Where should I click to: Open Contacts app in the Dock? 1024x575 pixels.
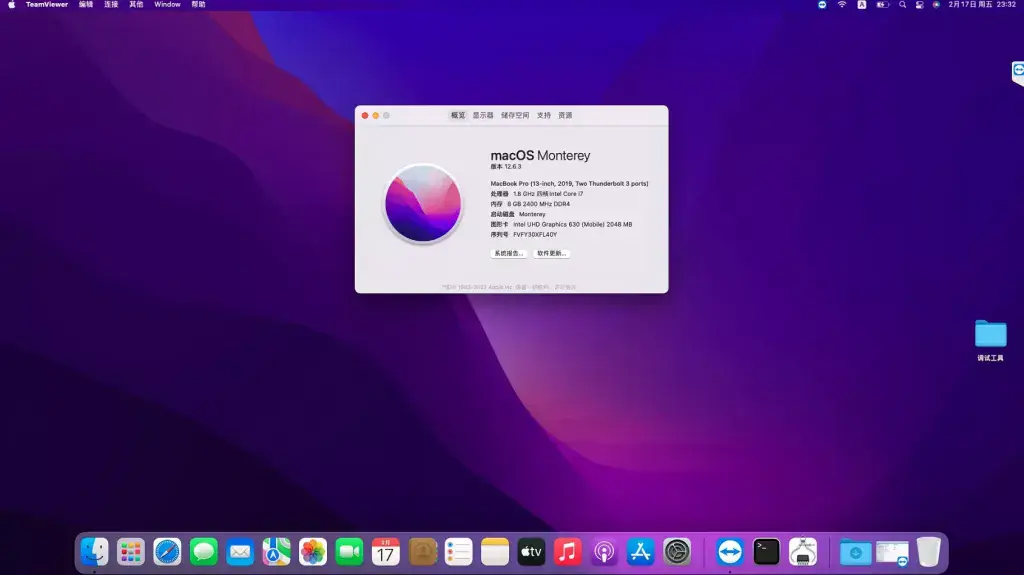click(423, 552)
